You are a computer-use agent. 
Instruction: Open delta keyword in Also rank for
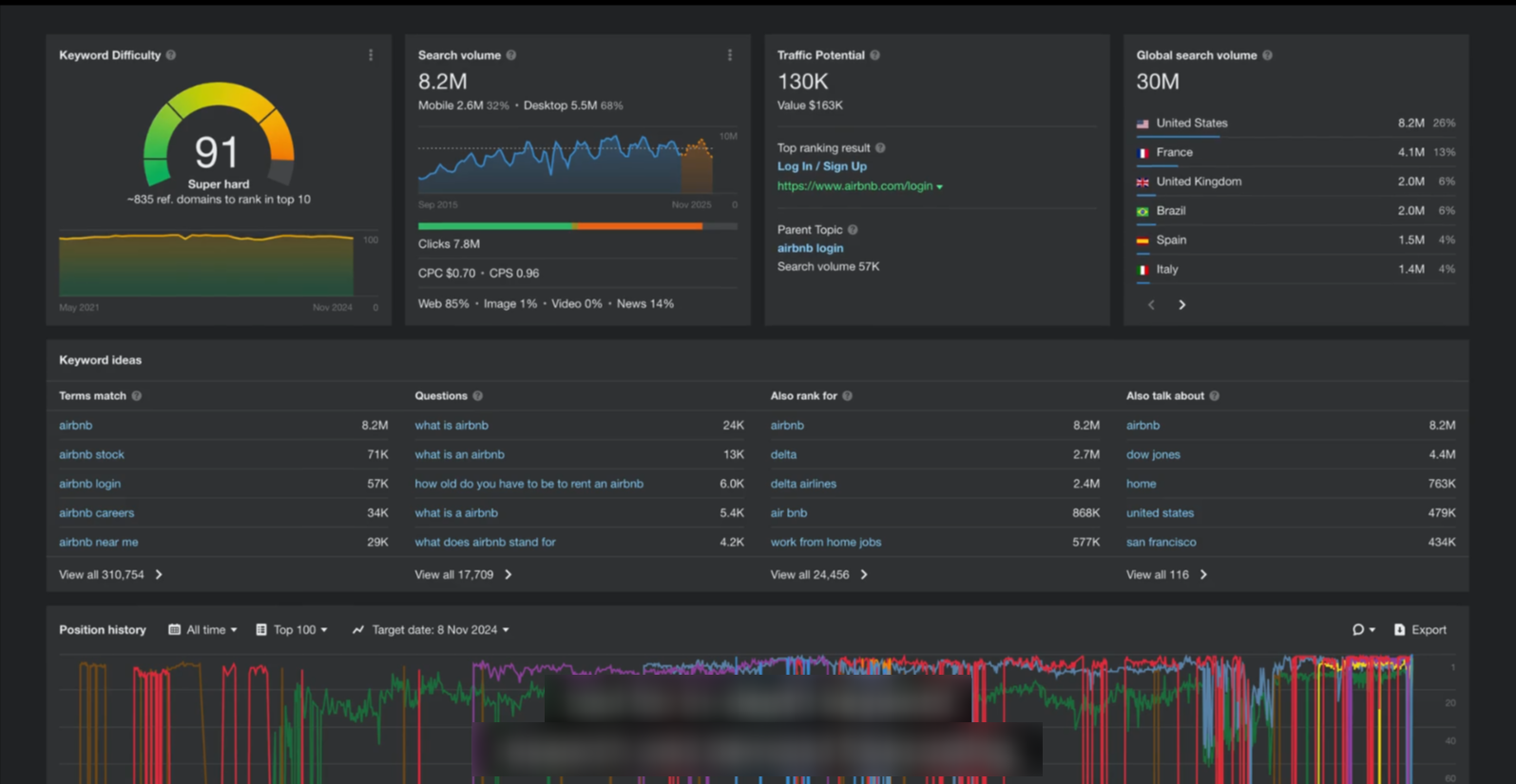coord(783,455)
